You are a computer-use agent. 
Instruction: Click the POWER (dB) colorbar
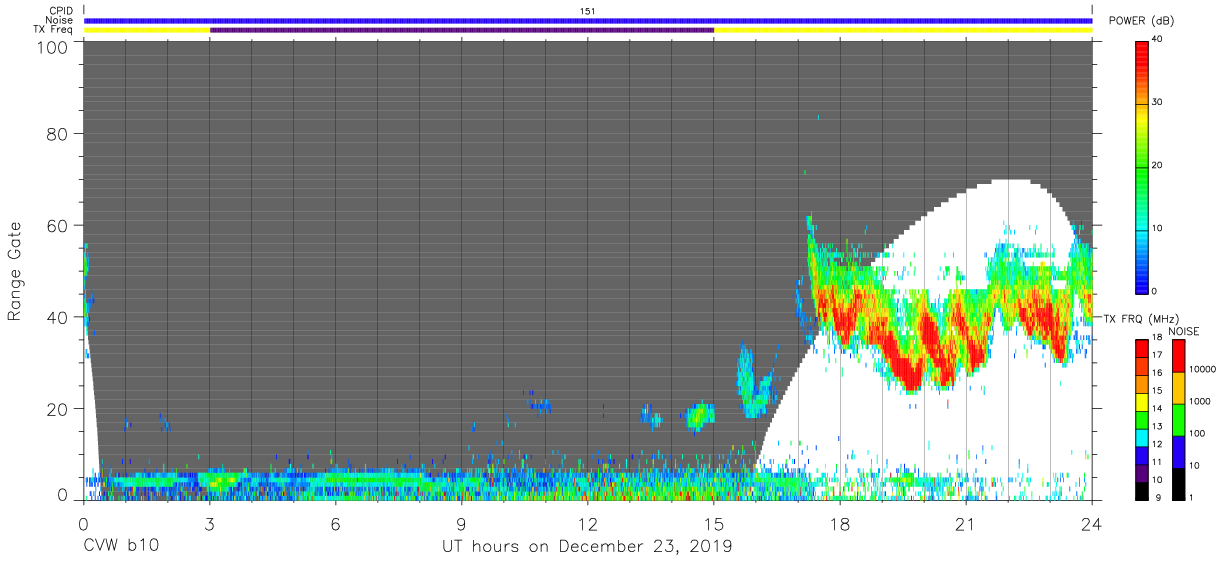pos(1143,166)
